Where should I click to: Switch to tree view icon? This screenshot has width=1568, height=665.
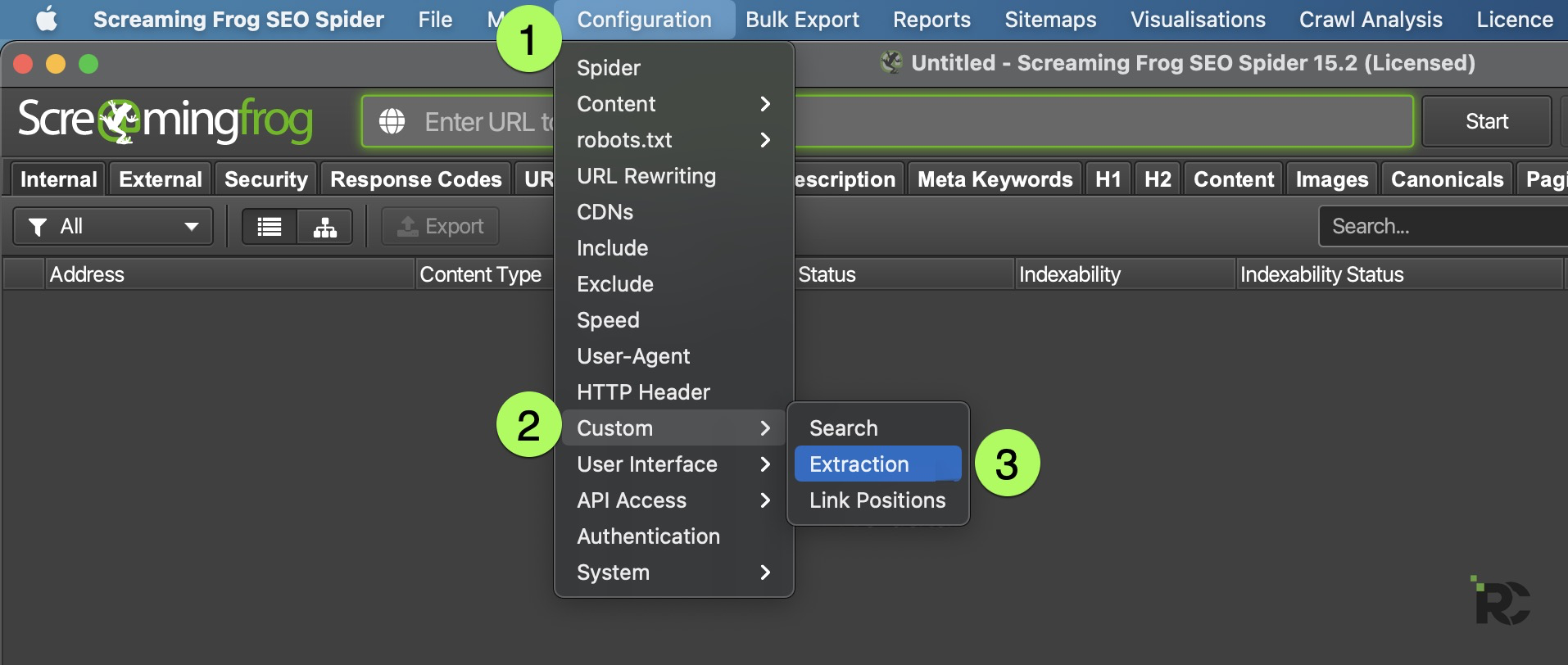(325, 227)
